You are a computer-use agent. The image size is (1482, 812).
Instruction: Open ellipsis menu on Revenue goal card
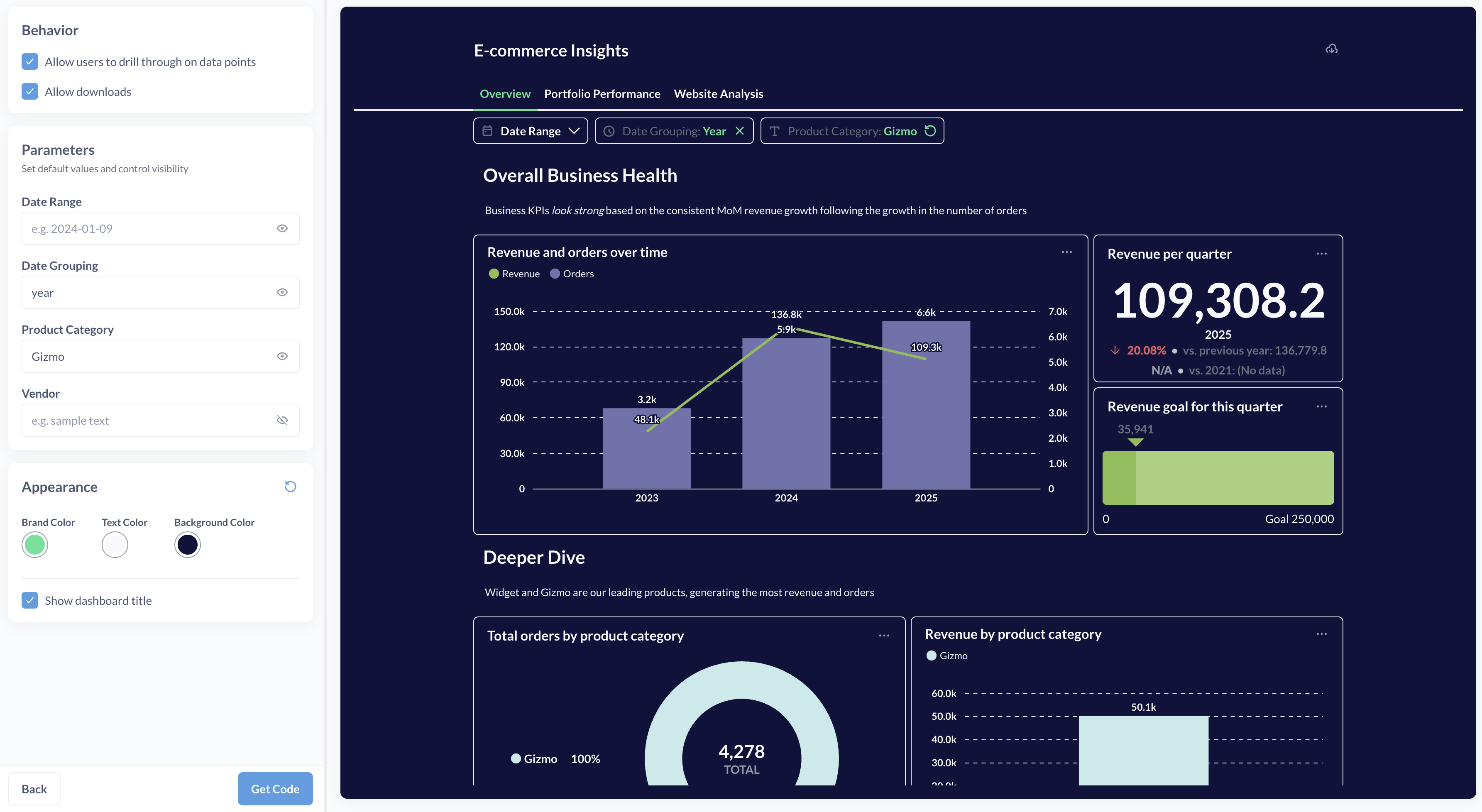[x=1321, y=406]
